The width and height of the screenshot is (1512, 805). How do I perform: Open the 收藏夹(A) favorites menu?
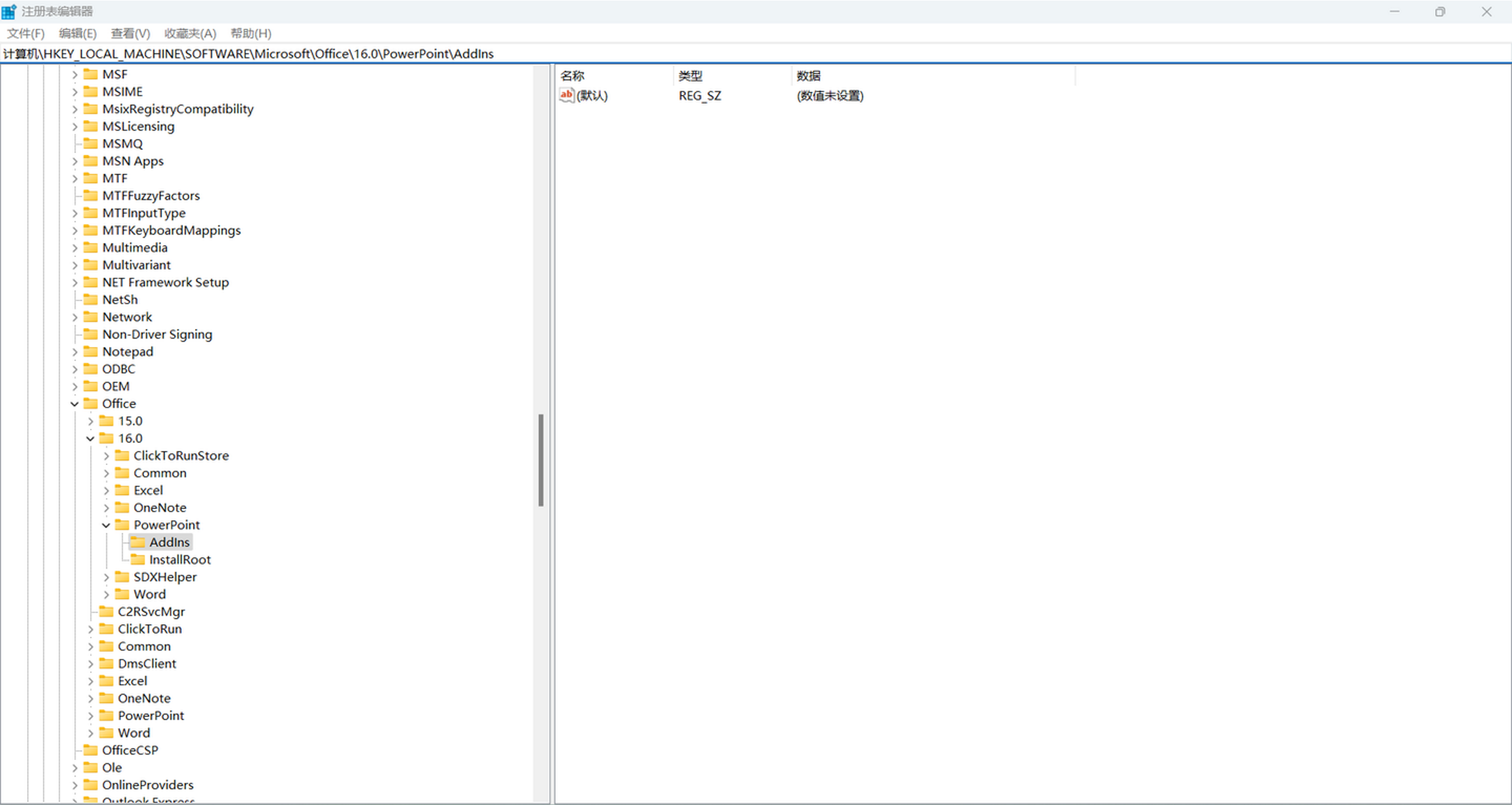tap(190, 33)
